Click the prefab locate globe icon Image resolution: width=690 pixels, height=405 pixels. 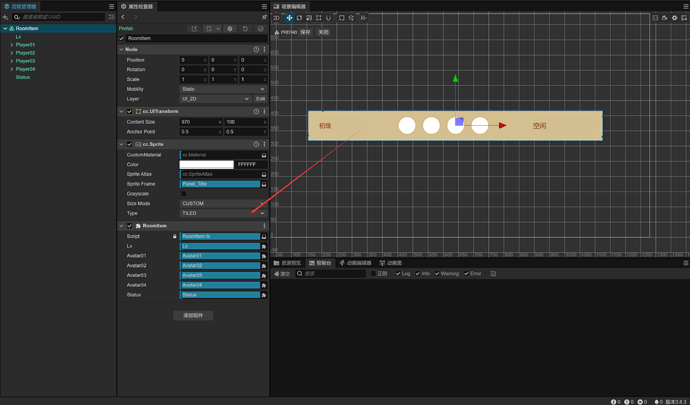[x=230, y=28]
